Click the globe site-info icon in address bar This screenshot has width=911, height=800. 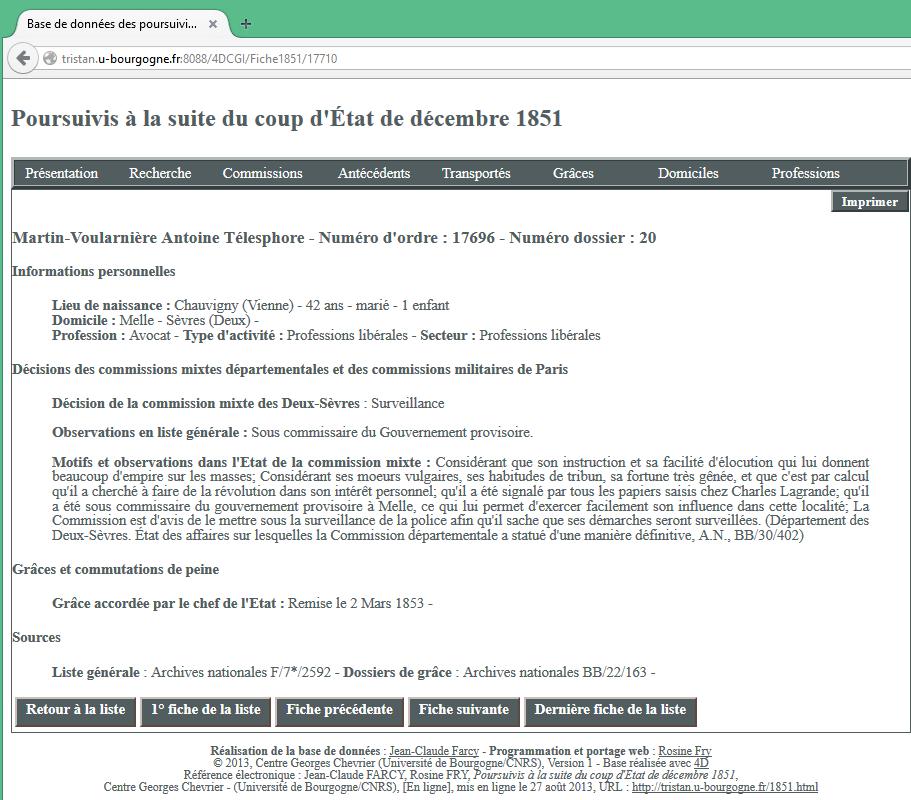coord(50,58)
